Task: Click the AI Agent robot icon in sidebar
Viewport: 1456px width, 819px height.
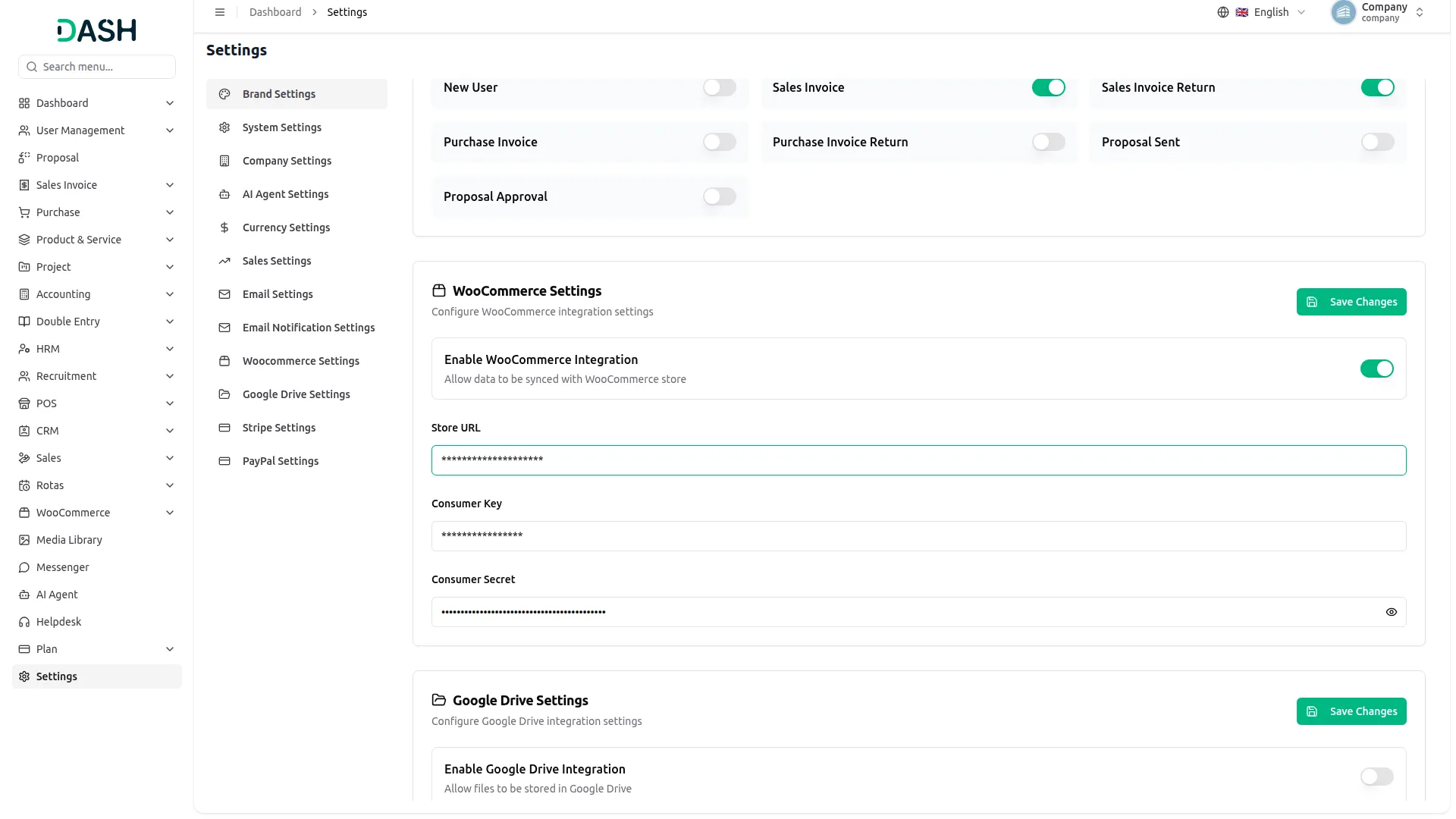Action: pos(24,595)
